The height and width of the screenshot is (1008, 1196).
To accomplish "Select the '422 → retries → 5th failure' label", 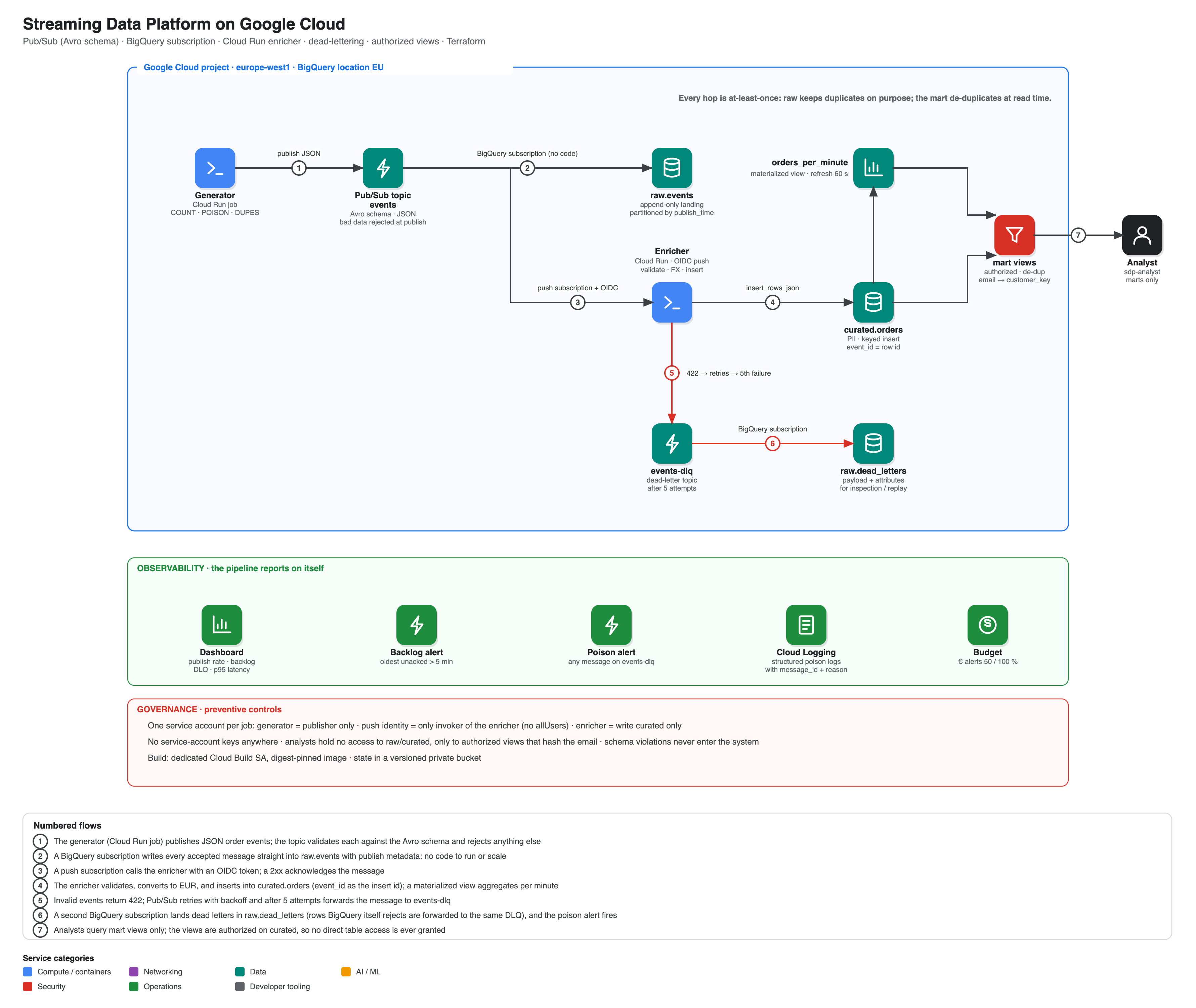I will click(x=728, y=373).
